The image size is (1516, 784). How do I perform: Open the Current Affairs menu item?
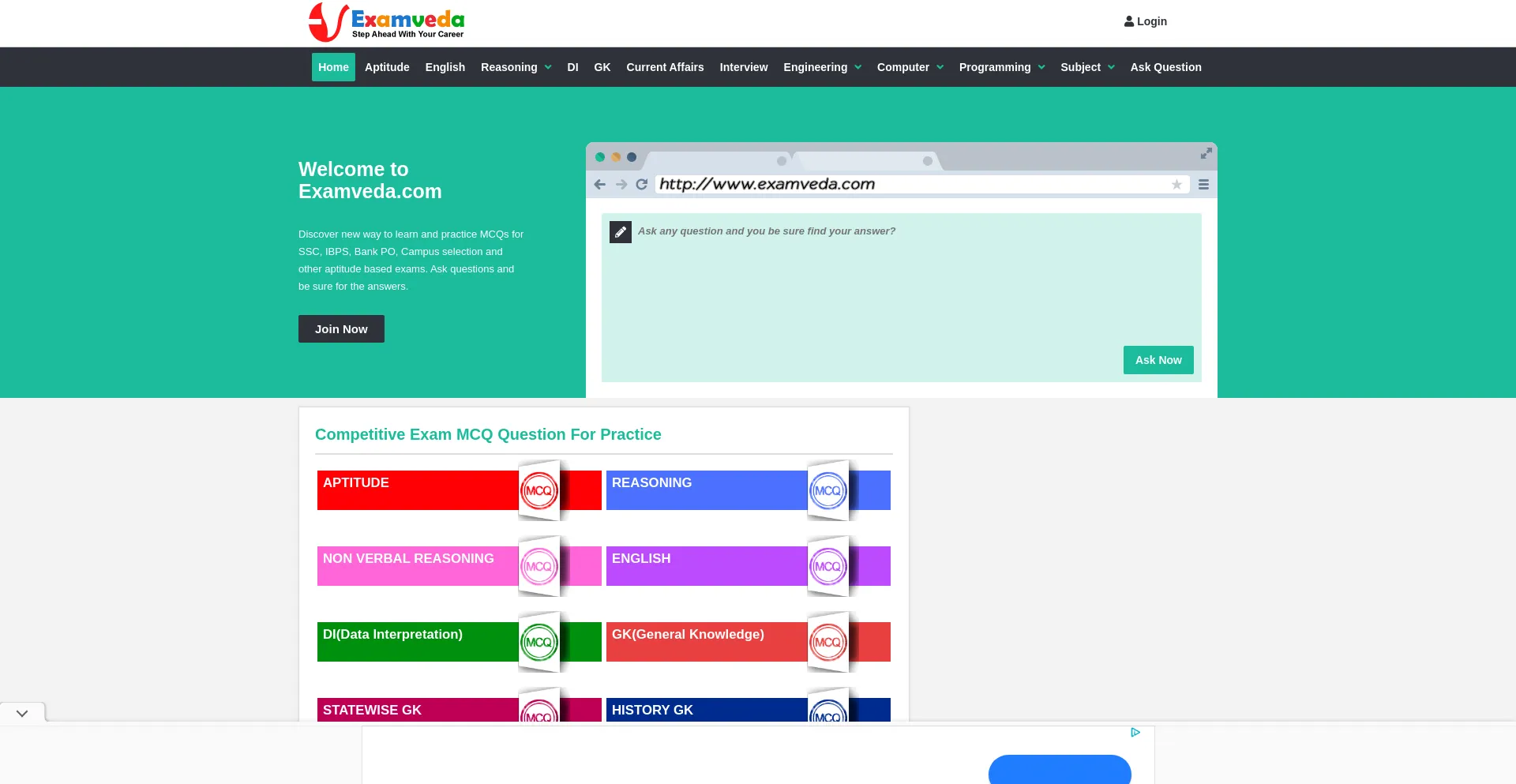(665, 67)
